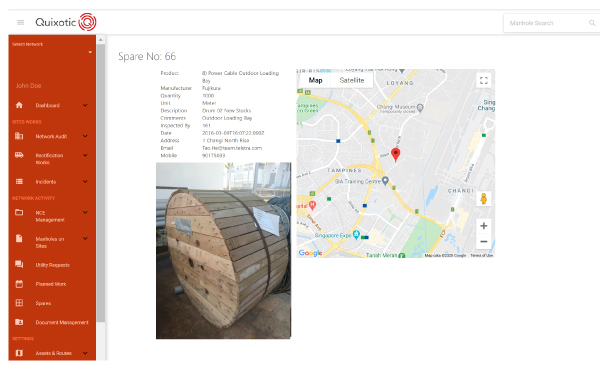Drop the Street View pegman icon
The image size is (600, 374).
484,199
